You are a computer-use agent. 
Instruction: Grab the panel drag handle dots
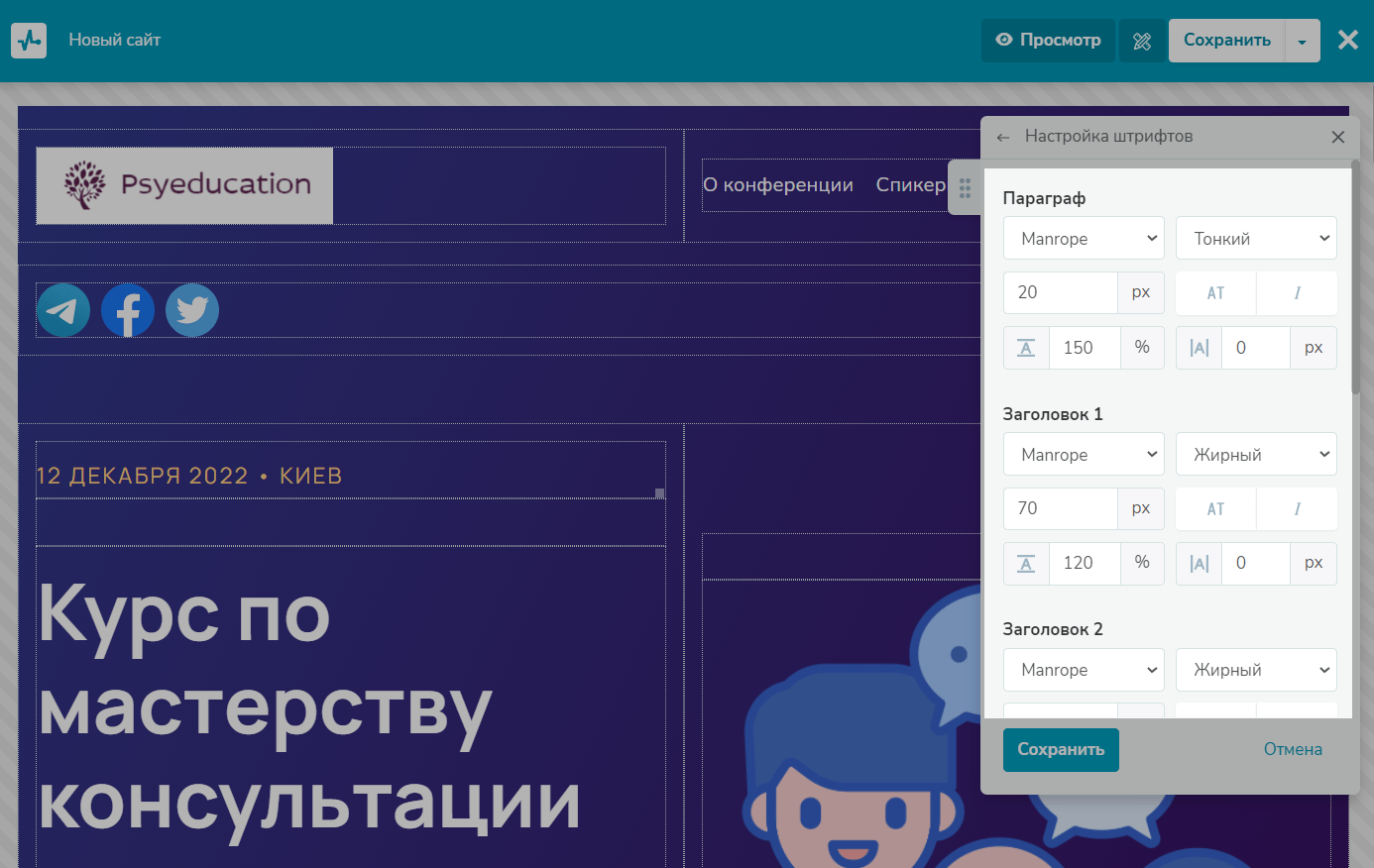[x=965, y=187]
